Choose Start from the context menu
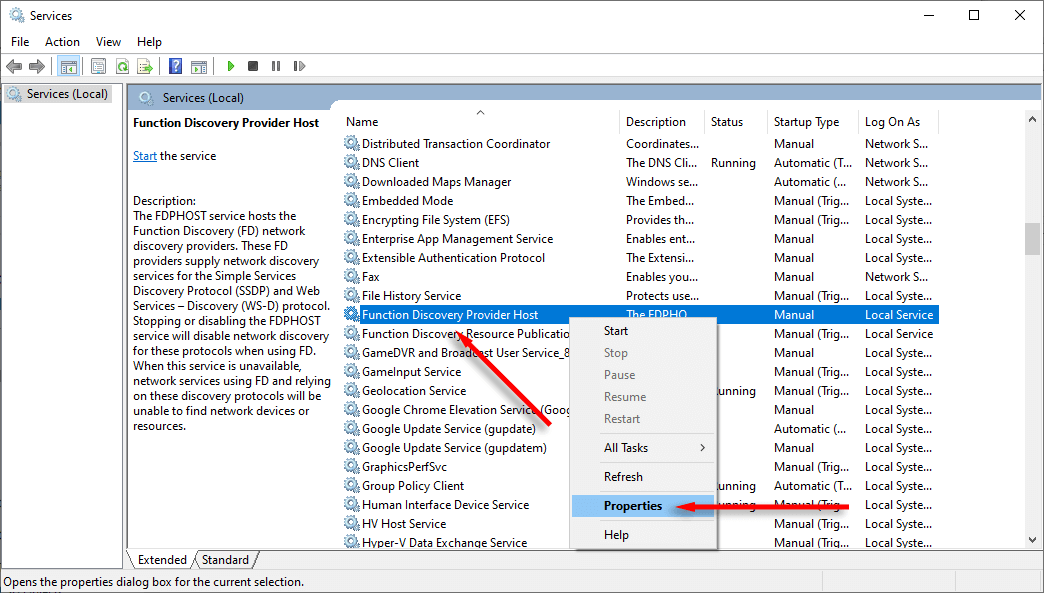 pos(616,331)
